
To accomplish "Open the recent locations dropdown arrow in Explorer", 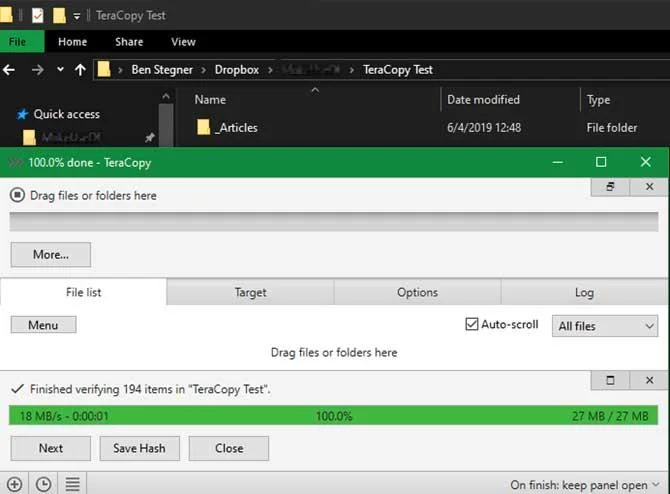I will (60, 69).
